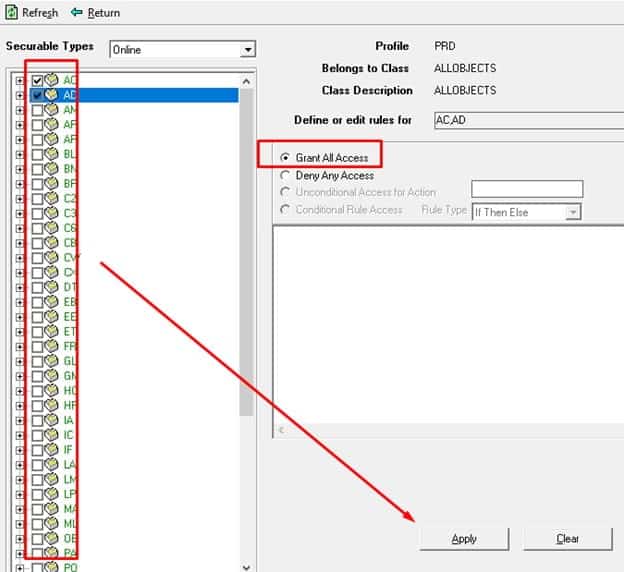Enable the ET checkbox
Image resolution: width=624 pixels, height=572 pixels.
[x=37, y=332]
